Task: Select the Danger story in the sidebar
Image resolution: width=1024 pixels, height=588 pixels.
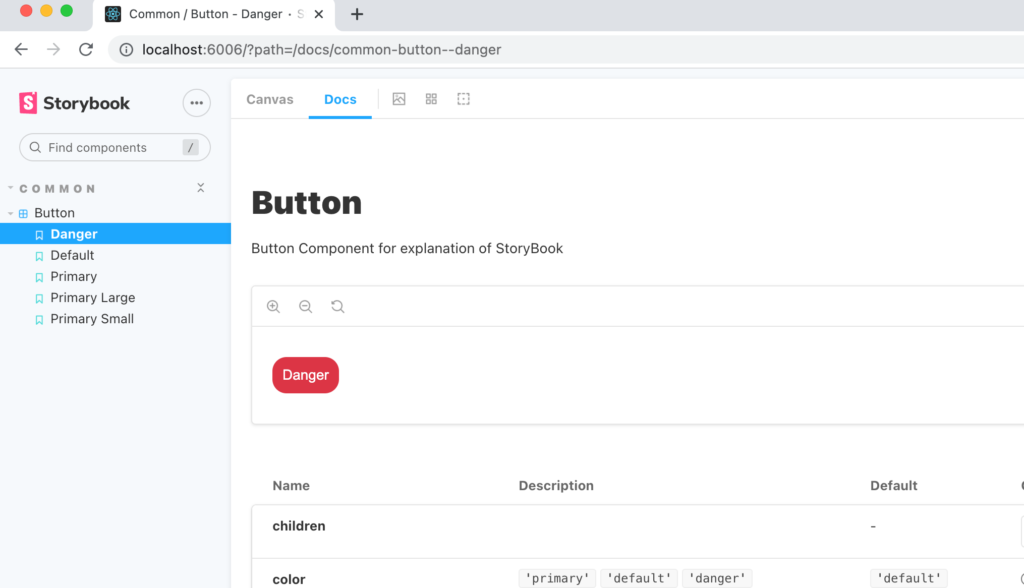Action: [x=73, y=233]
